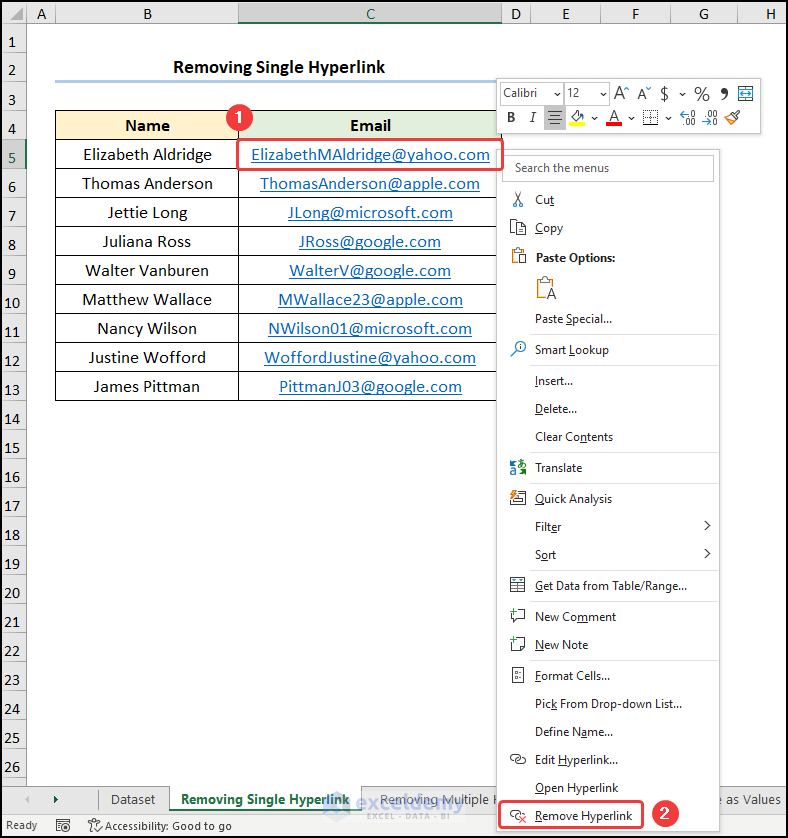
Task: Click the Format Painter brush icon
Action: [733, 118]
